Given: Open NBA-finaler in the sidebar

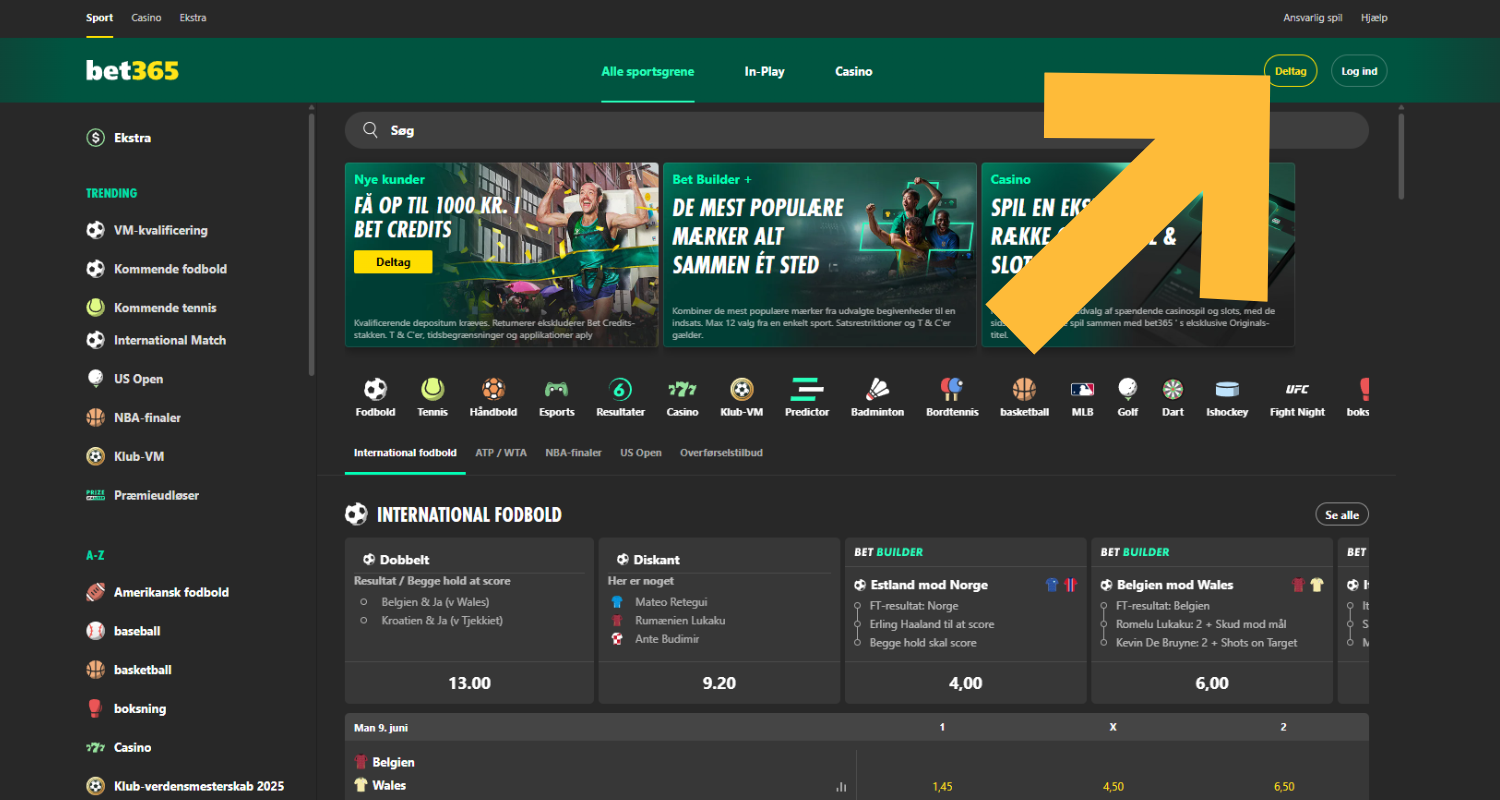Looking at the screenshot, I should pyautogui.click(x=133, y=418).
